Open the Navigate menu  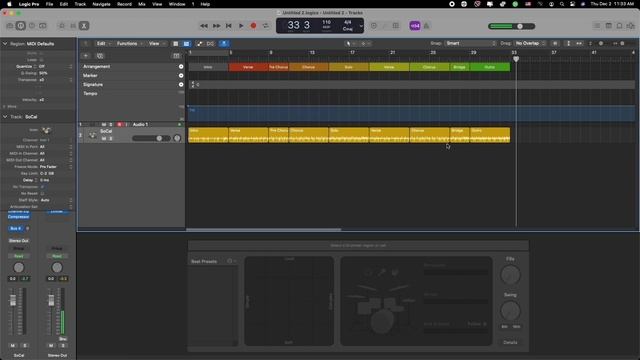[101, 4]
